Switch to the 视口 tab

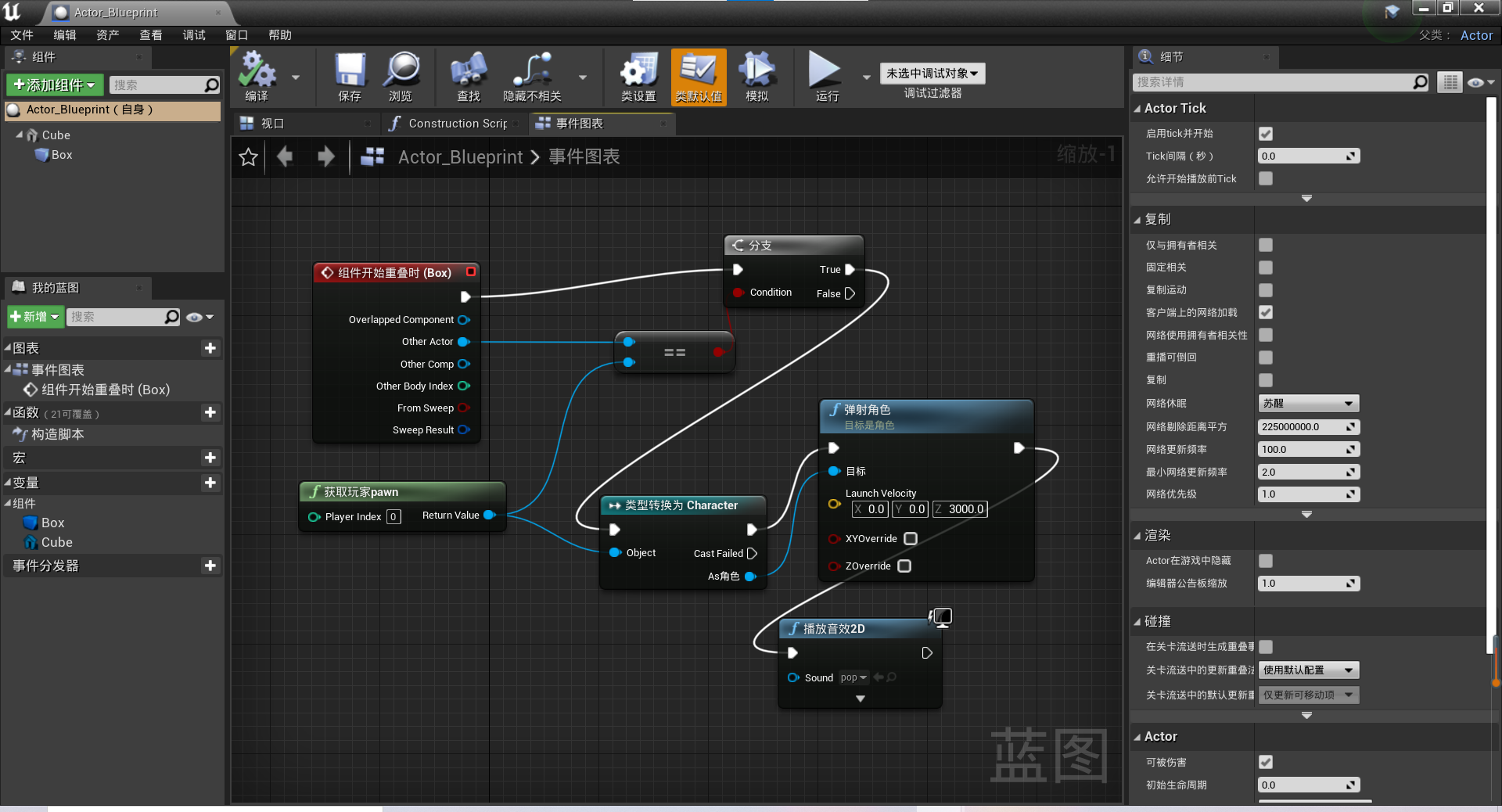[306, 124]
